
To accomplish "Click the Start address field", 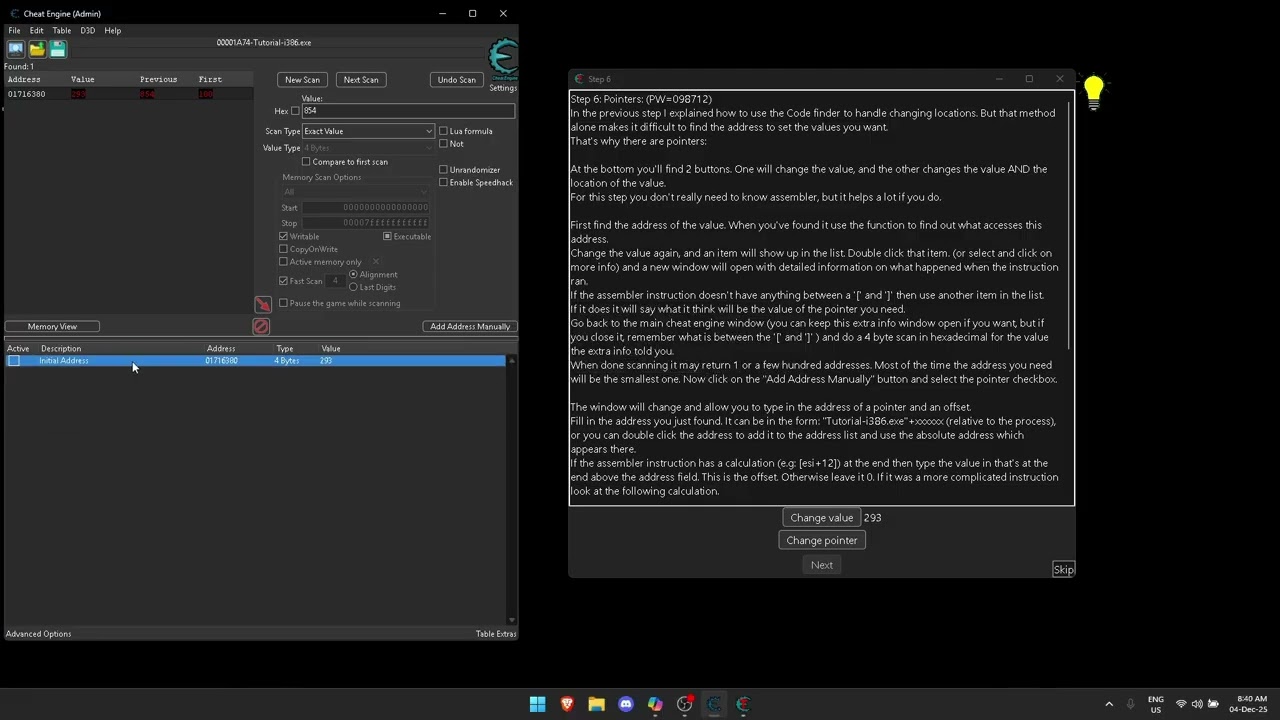I will (365, 208).
